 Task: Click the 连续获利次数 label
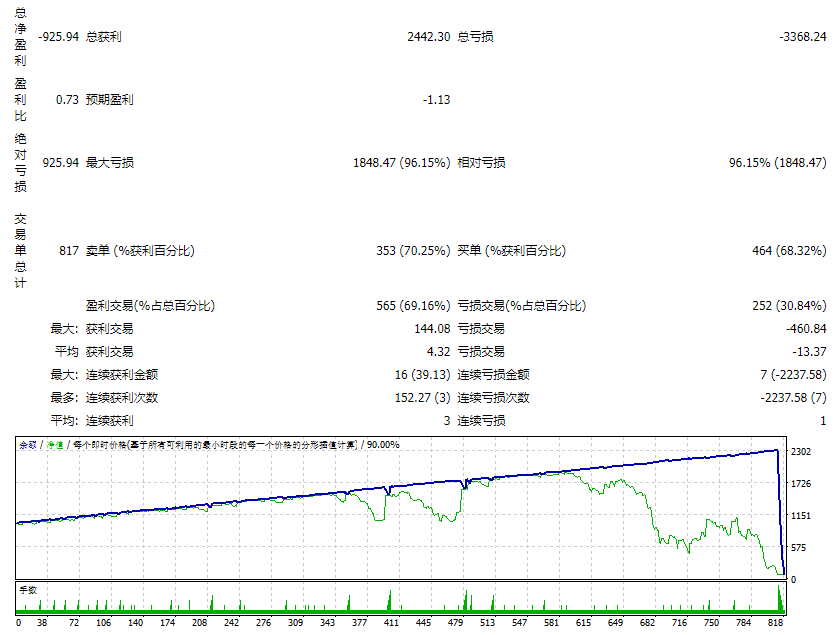coord(122,397)
